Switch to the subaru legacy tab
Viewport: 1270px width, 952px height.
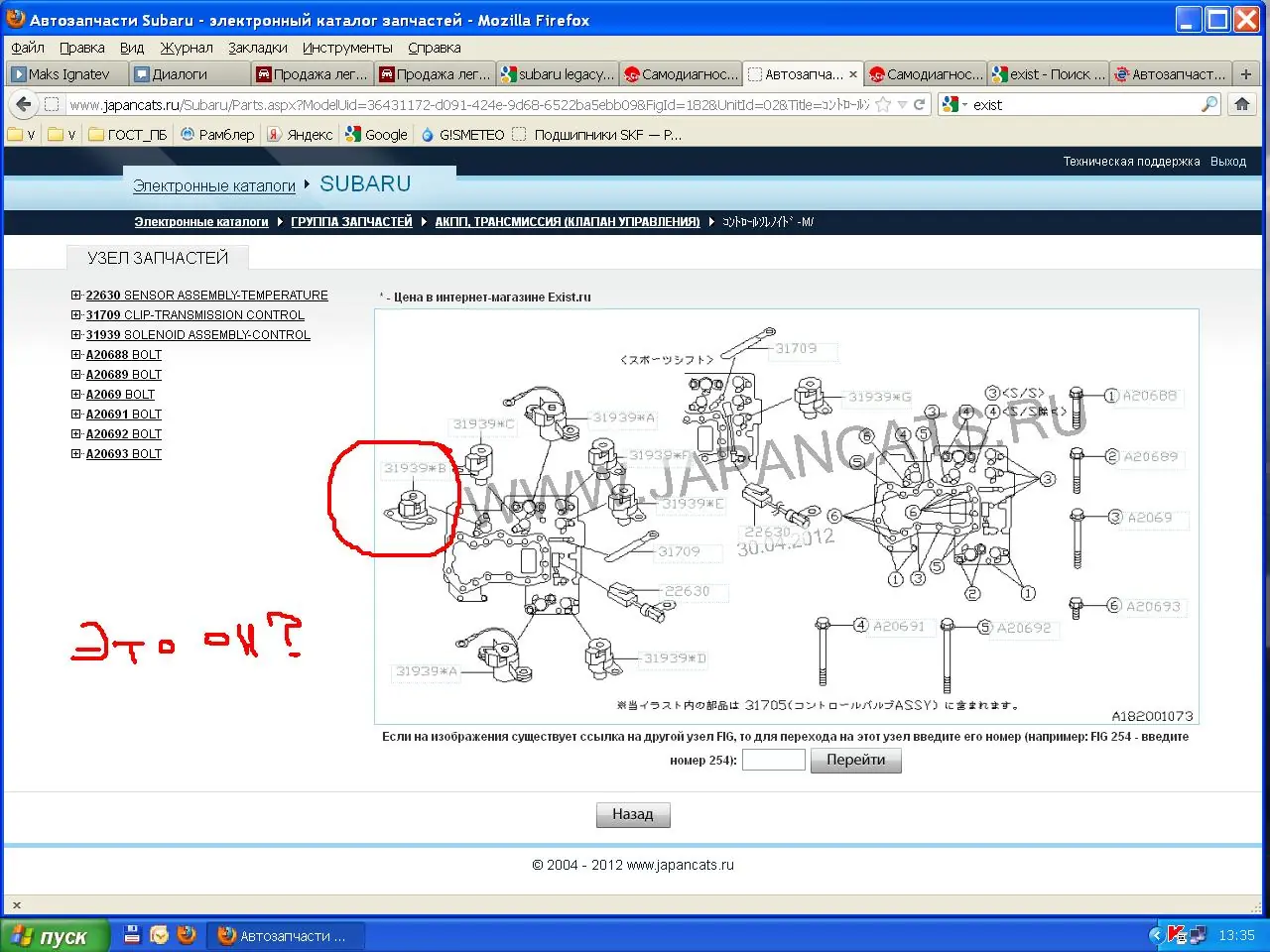coord(557,74)
